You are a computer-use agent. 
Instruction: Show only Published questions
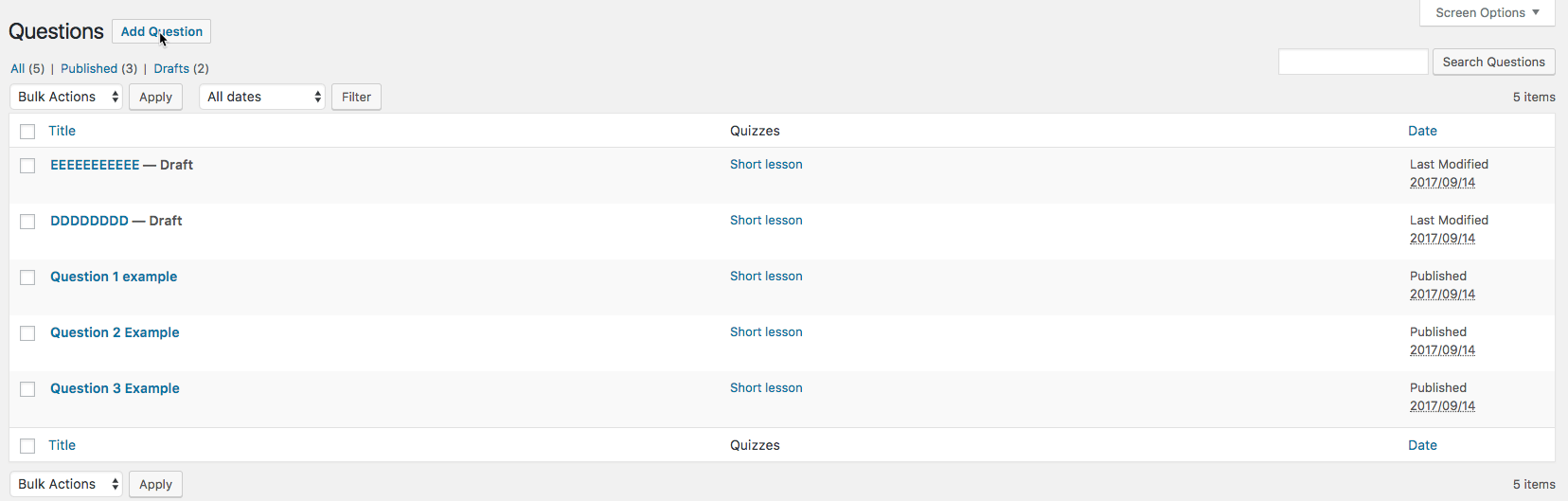pyautogui.click(x=89, y=68)
